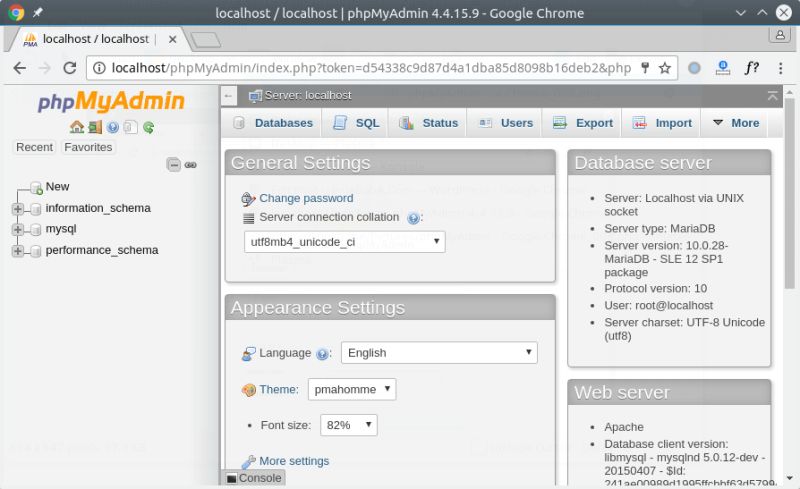The image size is (800, 489).
Task: Click the Server: localhost breadcrumb
Action: click(x=308, y=95)
